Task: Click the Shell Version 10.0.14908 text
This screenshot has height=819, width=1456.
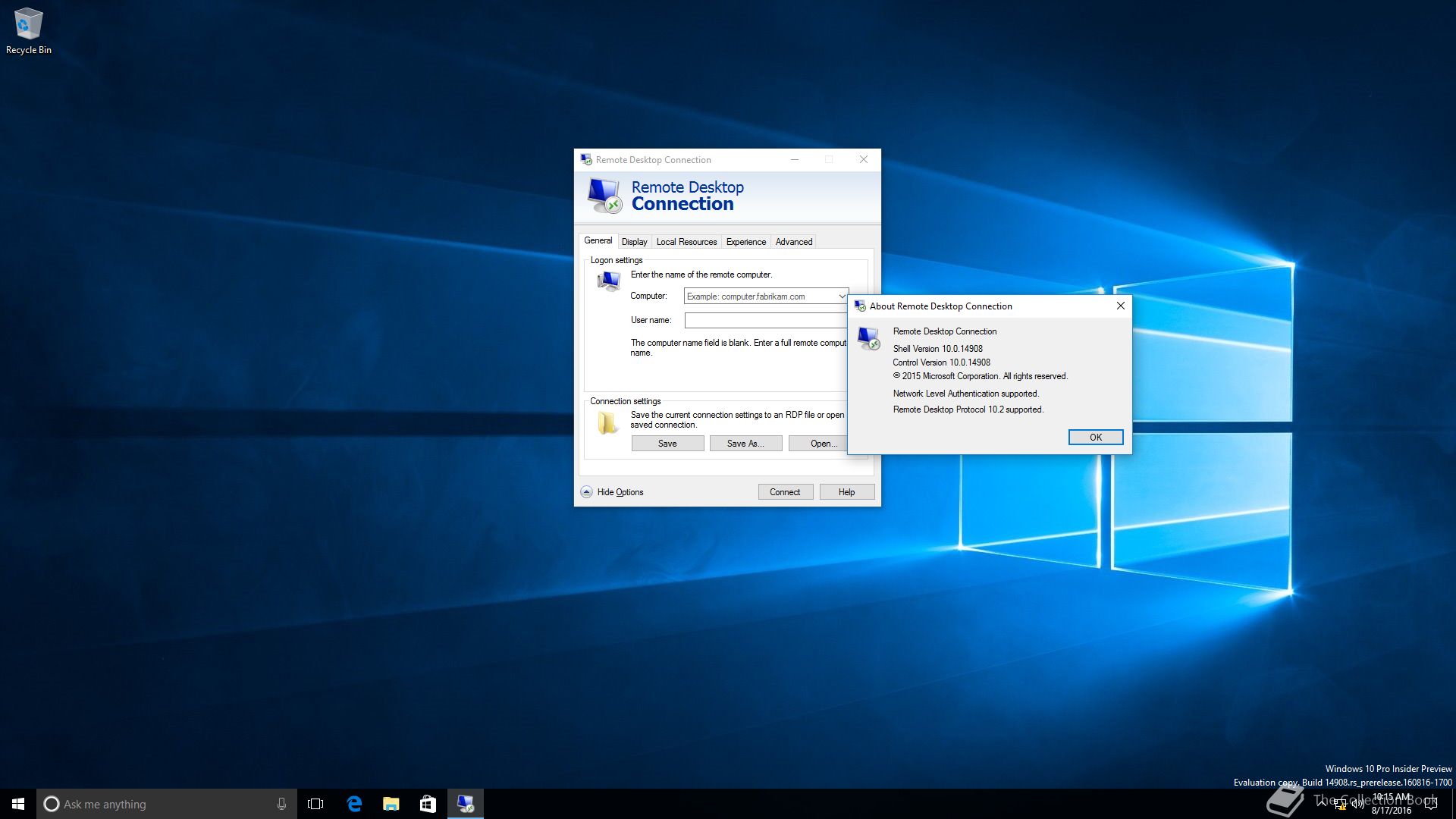Action: tap(937, 349)
